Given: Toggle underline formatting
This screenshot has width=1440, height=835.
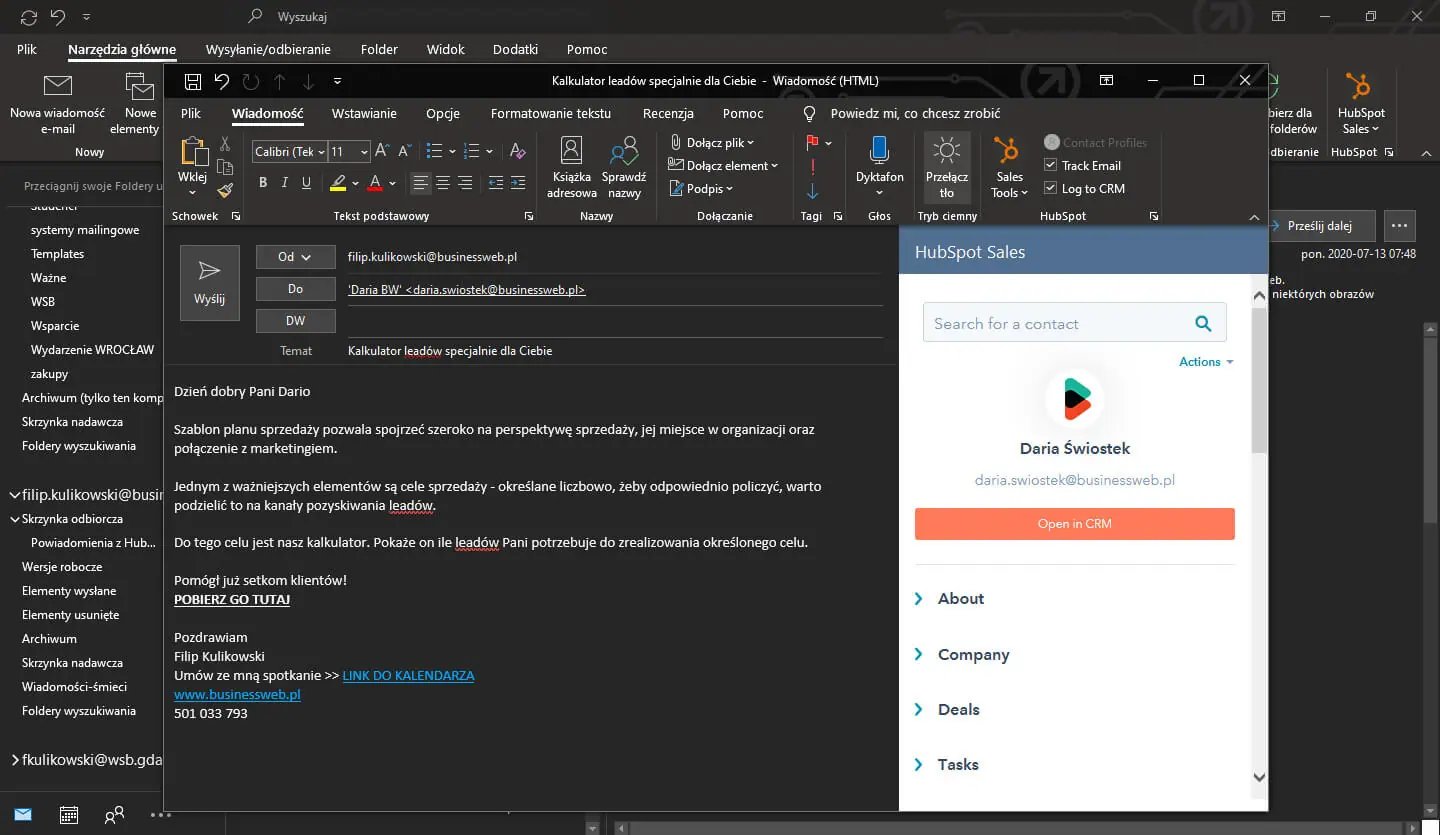Looking at the screenshot, I should pos(306,183).
